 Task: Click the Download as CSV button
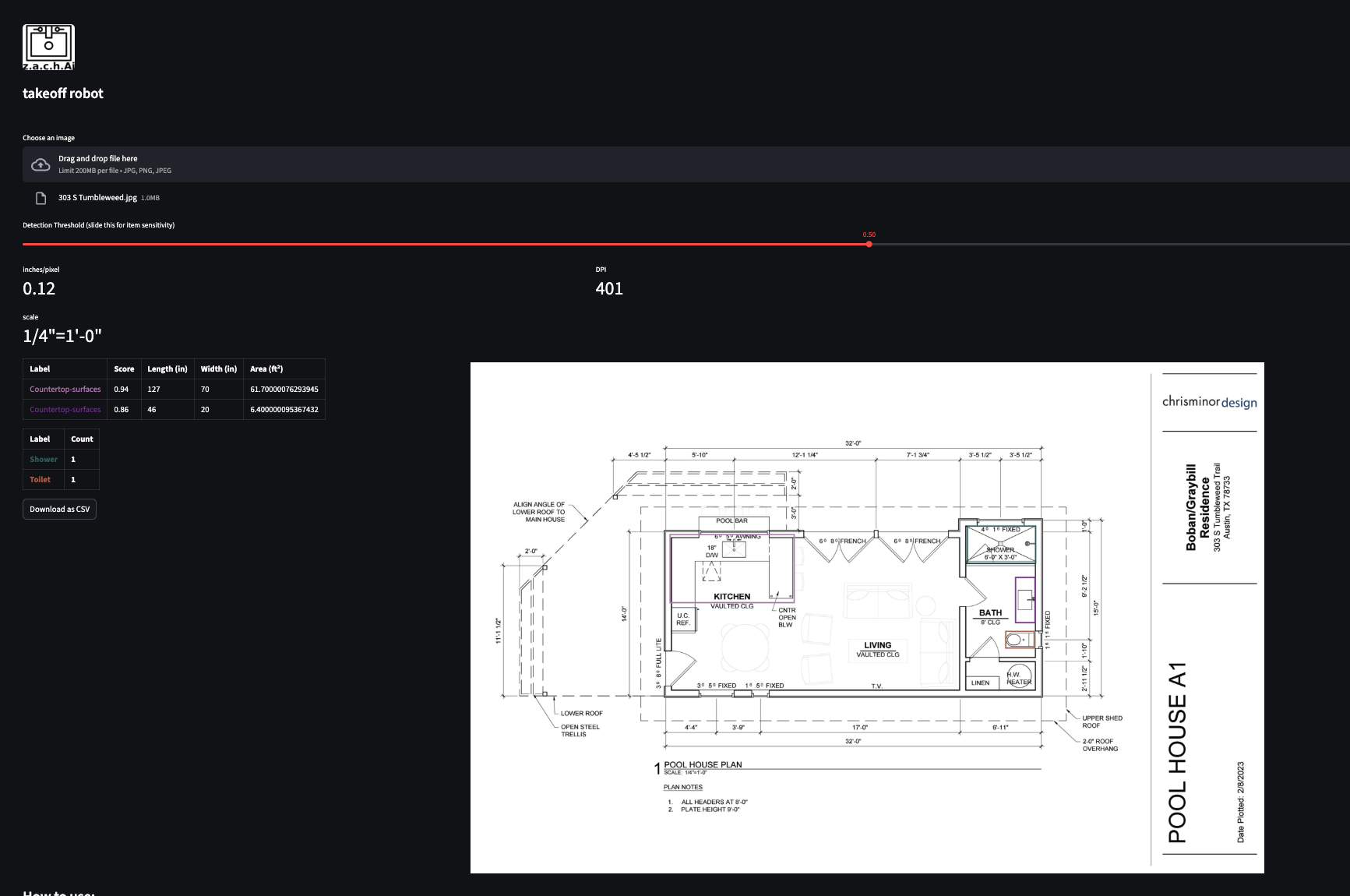coord(59,509)
